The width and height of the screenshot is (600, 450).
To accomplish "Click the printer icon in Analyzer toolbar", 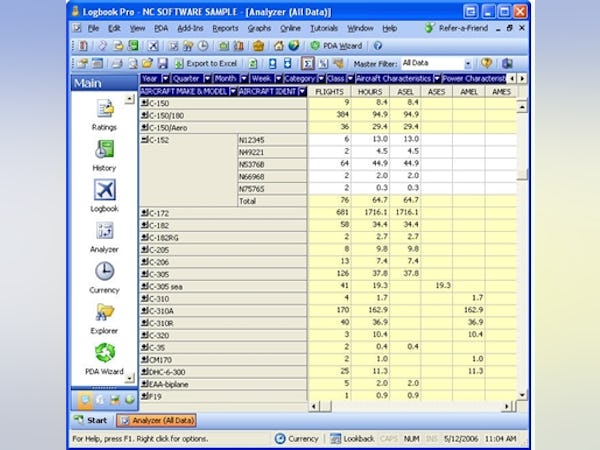I will point(117,64).
